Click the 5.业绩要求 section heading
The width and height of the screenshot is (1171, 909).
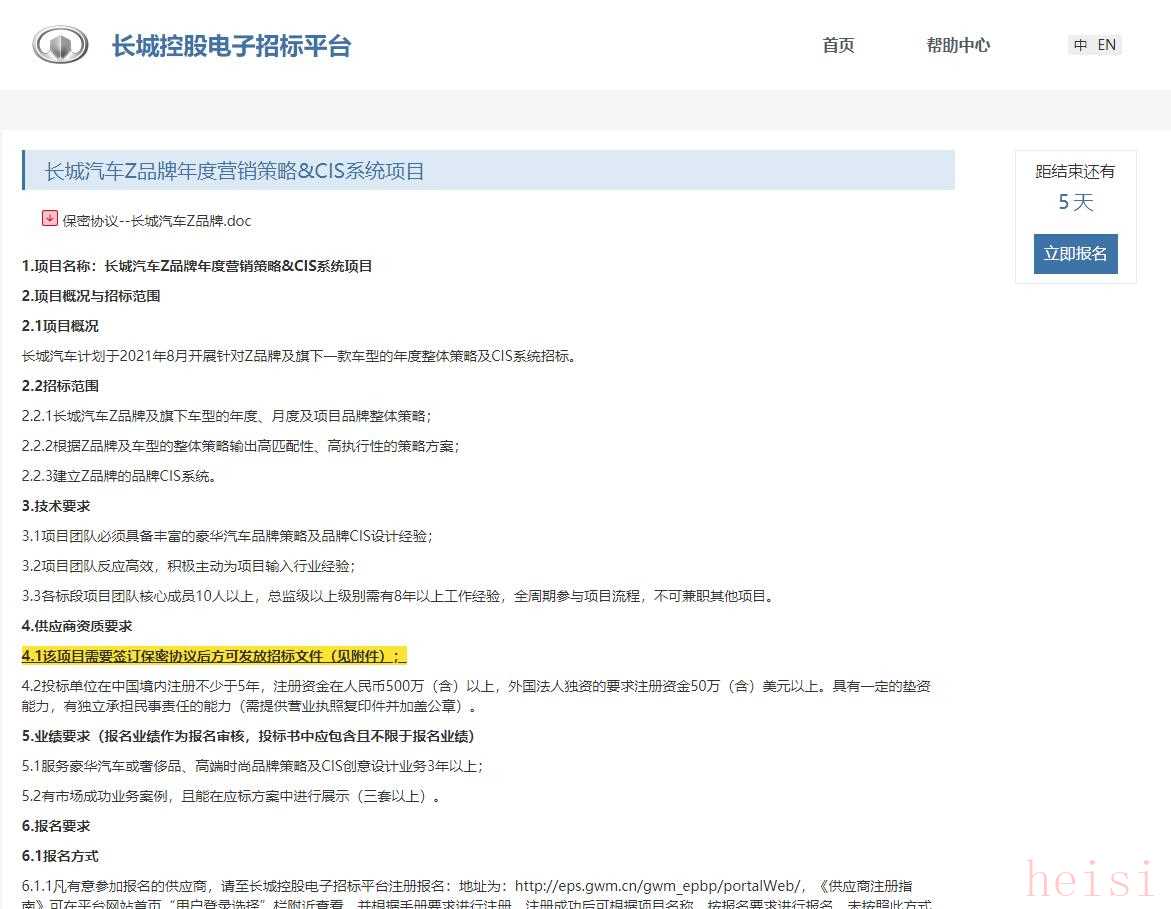click(248, 736)
